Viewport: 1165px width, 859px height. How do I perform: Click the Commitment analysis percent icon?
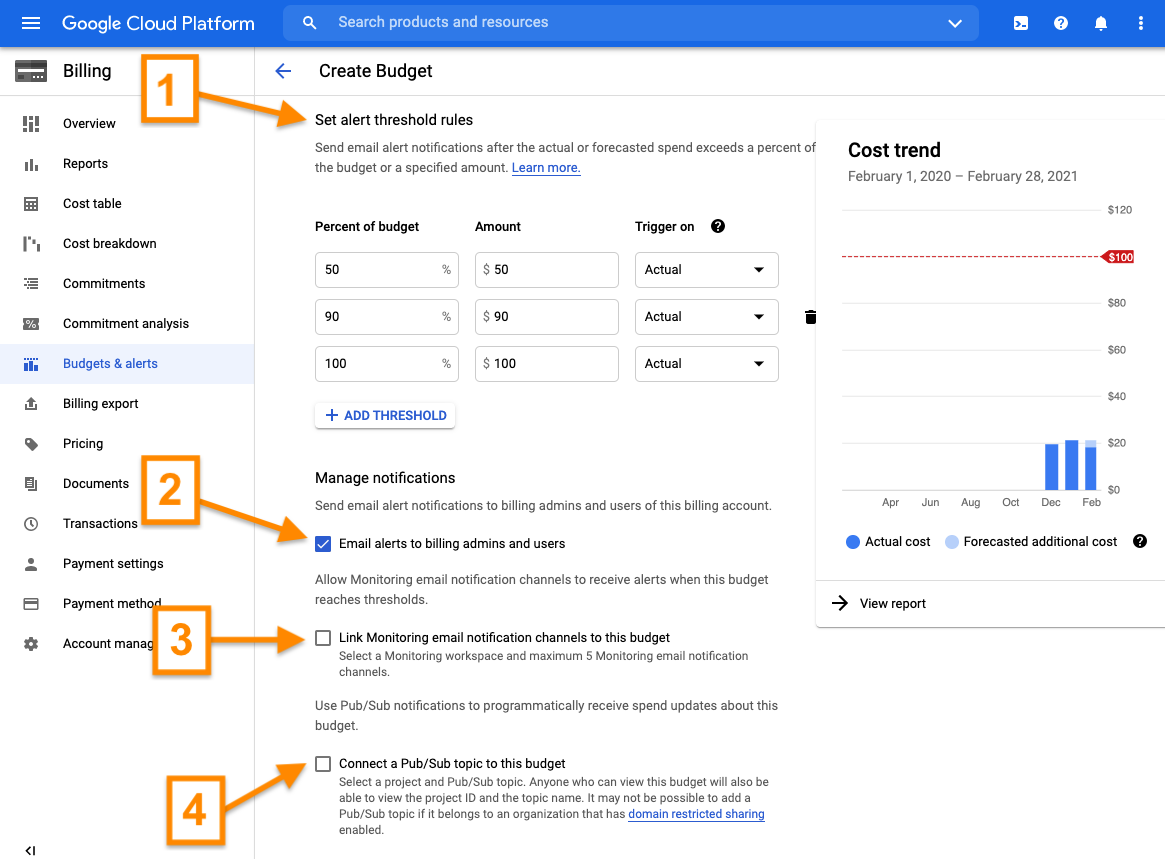[31, 324]
